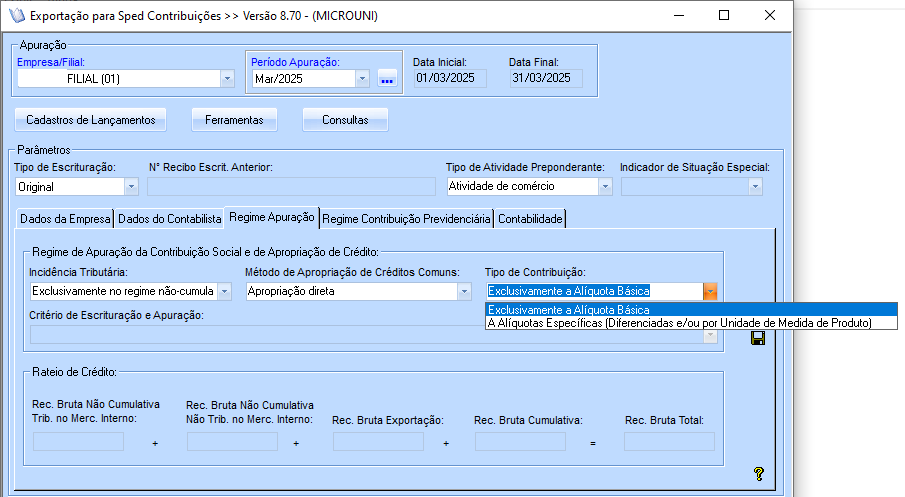Click the Rec. Bruta Total field
The image size is (905, 497).
669,442
